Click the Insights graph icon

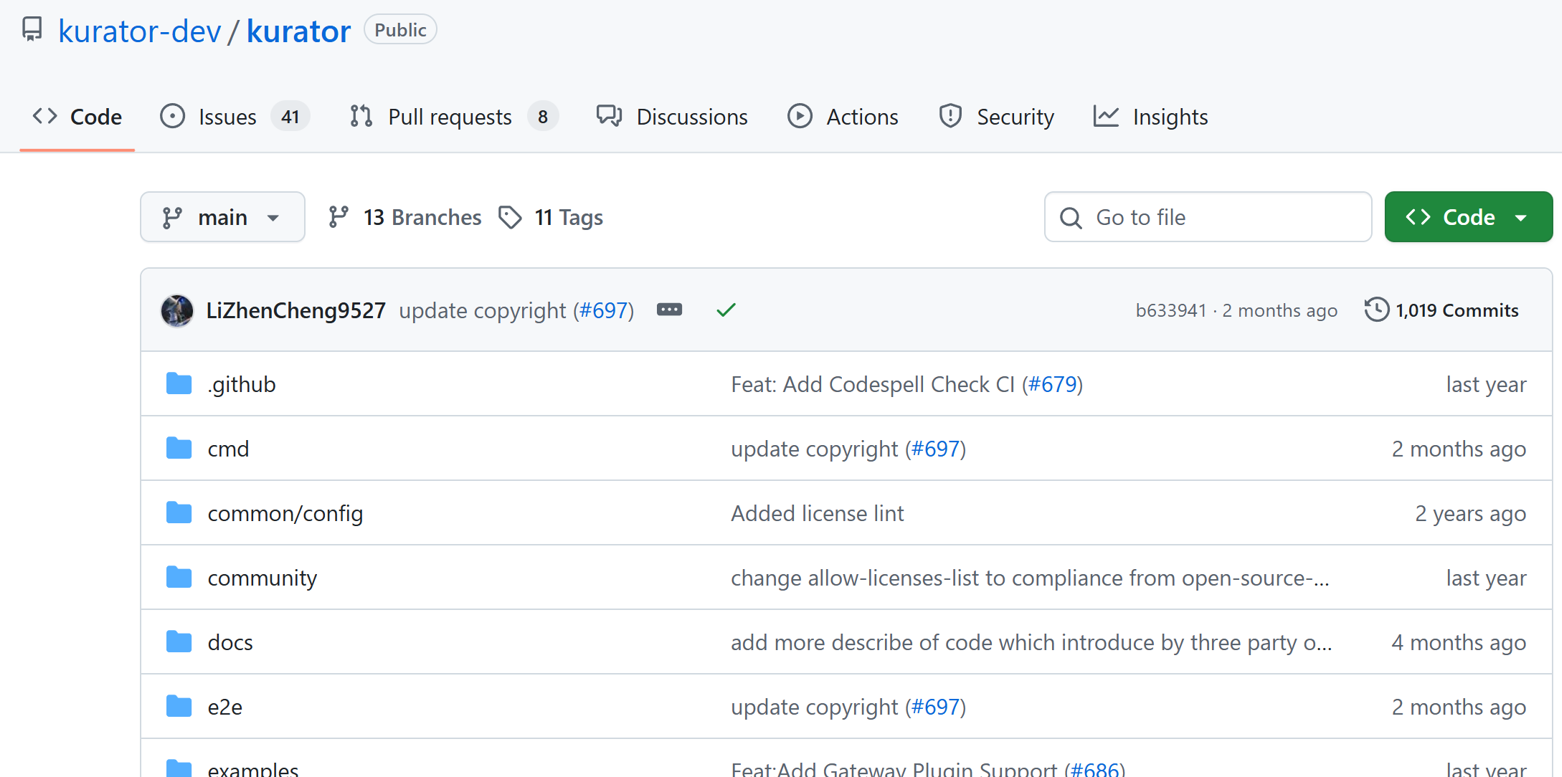pyautogui.click(x=1106, y=117)
